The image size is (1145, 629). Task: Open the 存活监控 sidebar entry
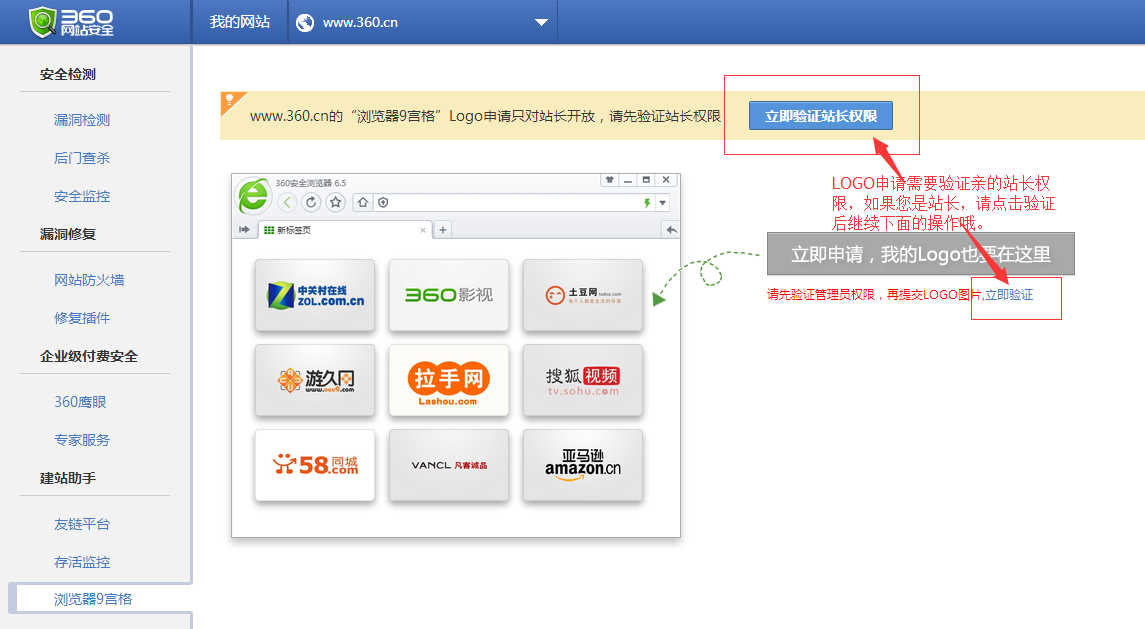pyautogui.click(x=82, y=562)
